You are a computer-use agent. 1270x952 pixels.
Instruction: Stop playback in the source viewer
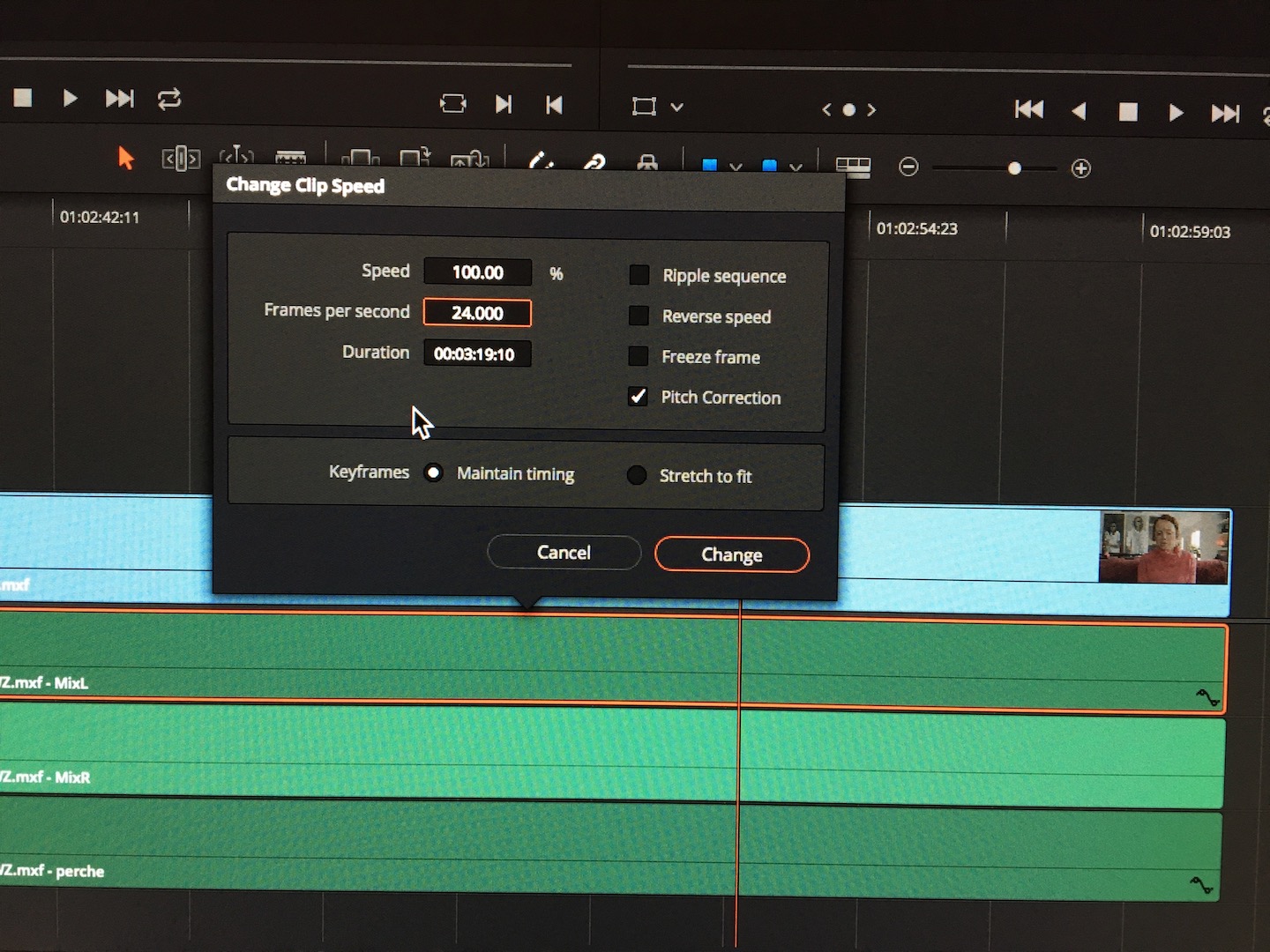point(23,97)
